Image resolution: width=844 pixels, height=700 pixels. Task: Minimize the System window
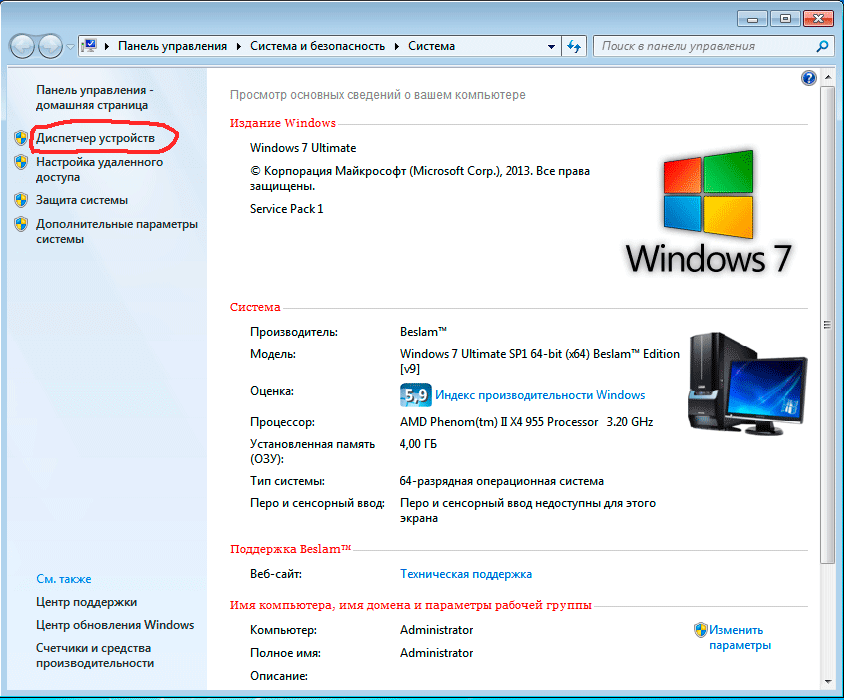click(752, 19)
